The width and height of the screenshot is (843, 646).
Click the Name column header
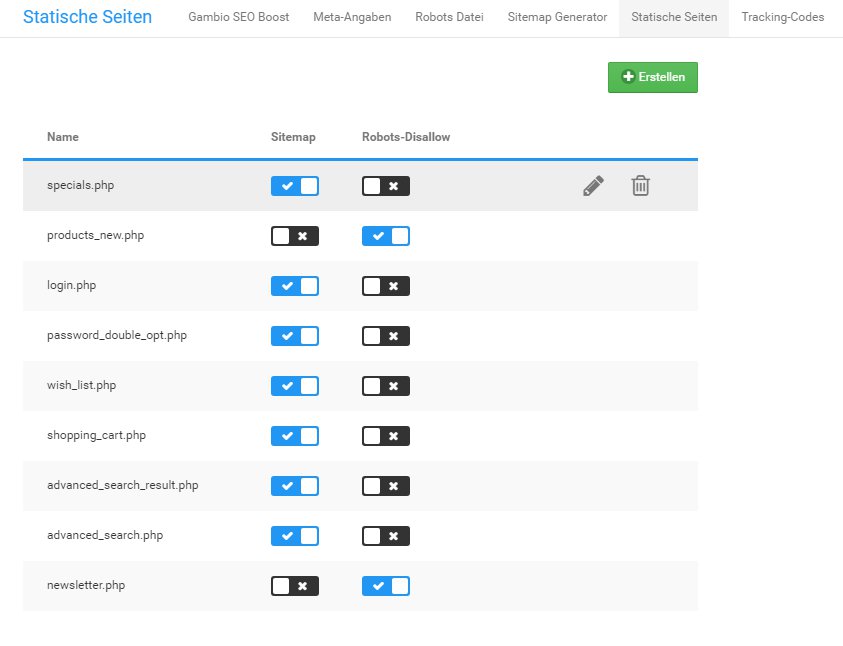click(x=62, y=137)
